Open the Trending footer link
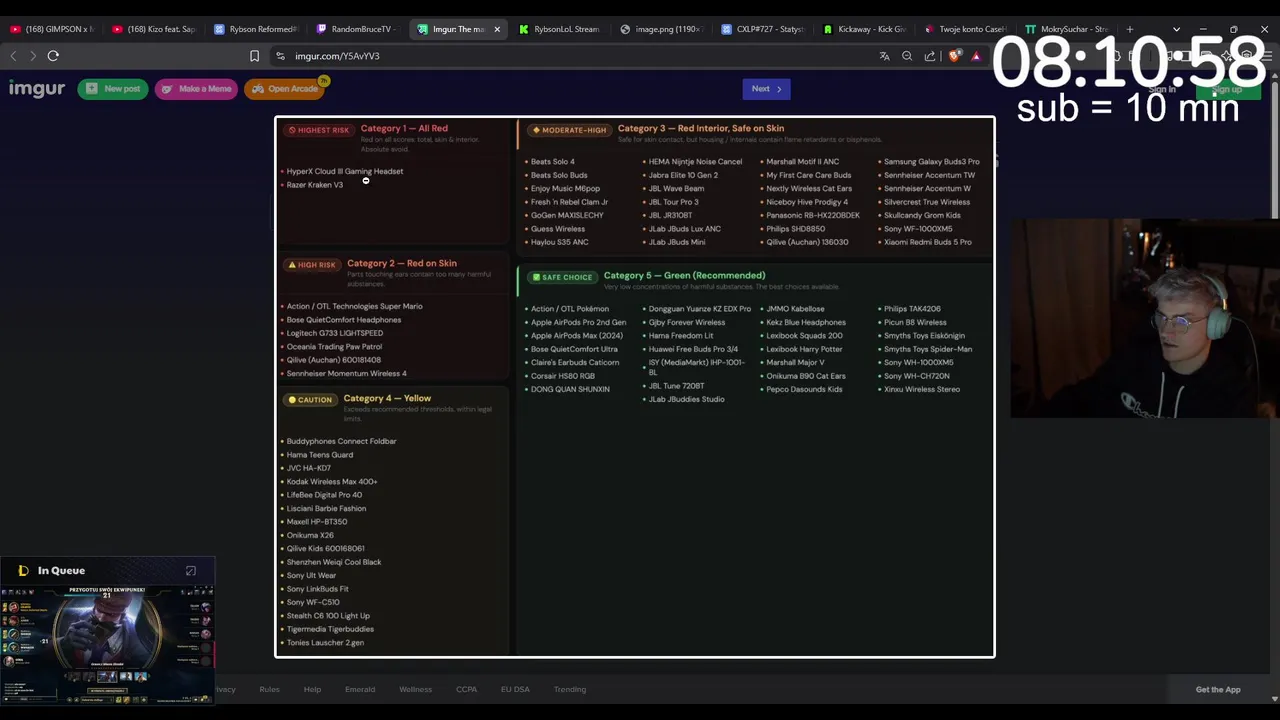This screenshot has height=720, width=1280. tap(570, 689)
